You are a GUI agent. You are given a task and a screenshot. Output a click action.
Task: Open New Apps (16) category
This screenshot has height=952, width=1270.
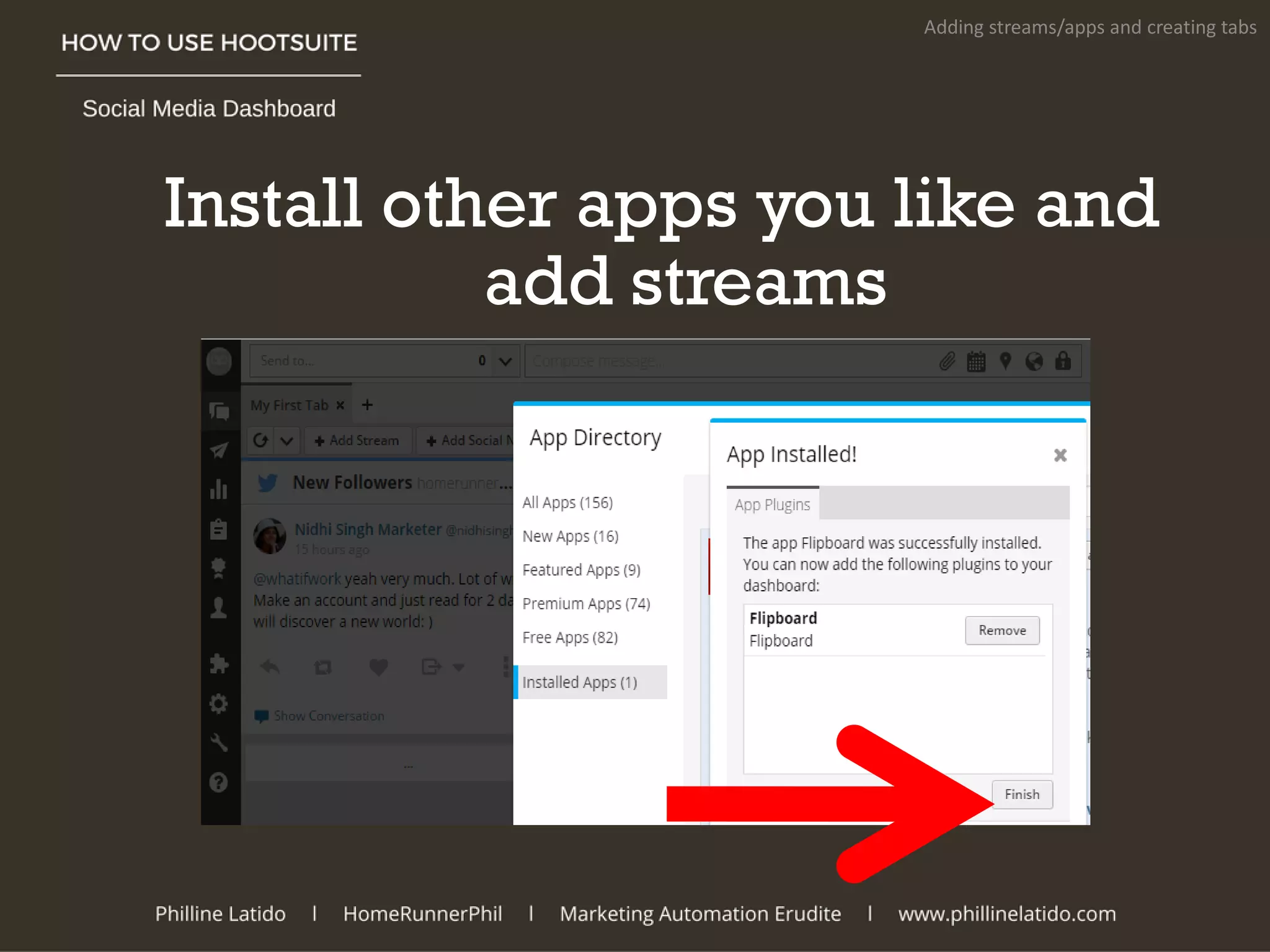point(571,536)
